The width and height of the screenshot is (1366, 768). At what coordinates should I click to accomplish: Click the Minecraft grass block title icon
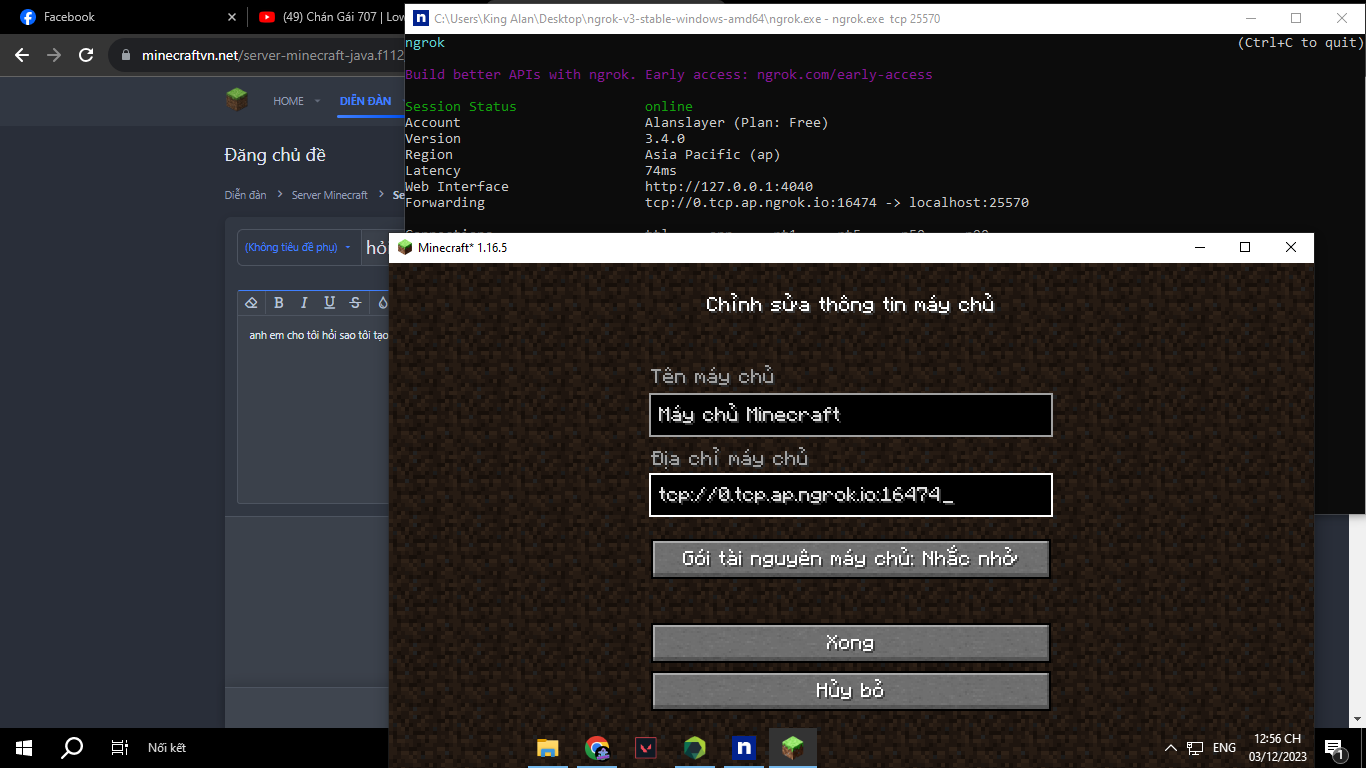click(405, 247)
